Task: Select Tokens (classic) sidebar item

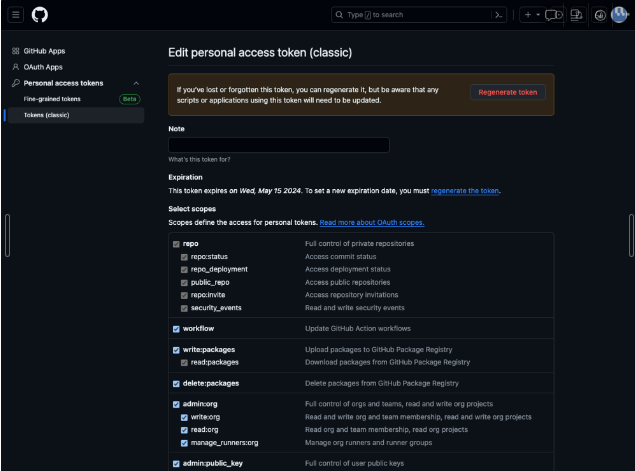Action: coord(76,115)
